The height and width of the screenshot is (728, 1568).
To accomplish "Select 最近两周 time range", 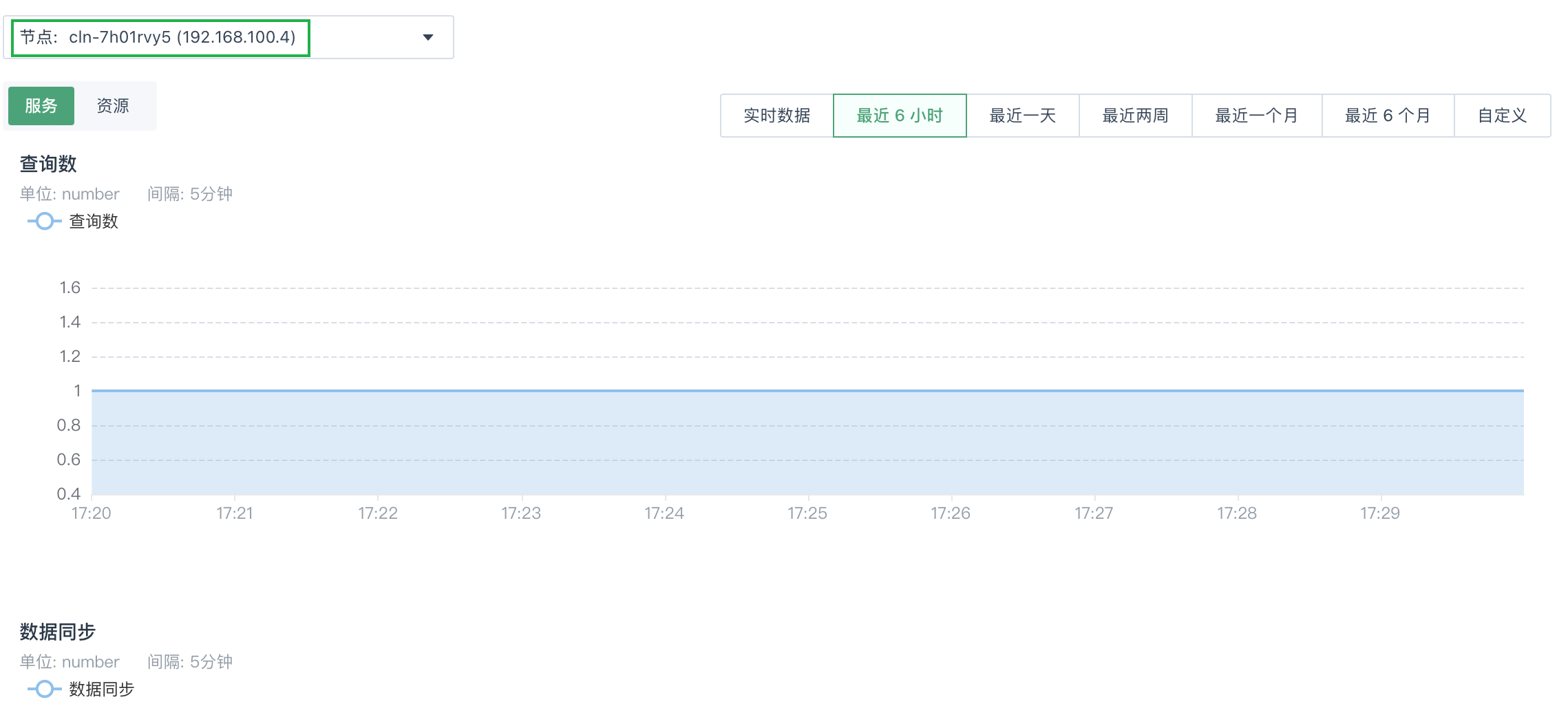I will [x=1134, y=115].
